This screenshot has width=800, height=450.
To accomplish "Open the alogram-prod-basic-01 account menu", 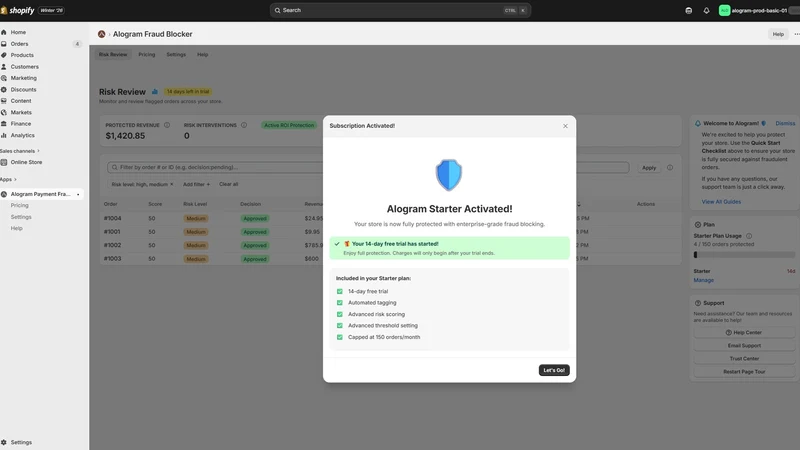I will 759,10.
